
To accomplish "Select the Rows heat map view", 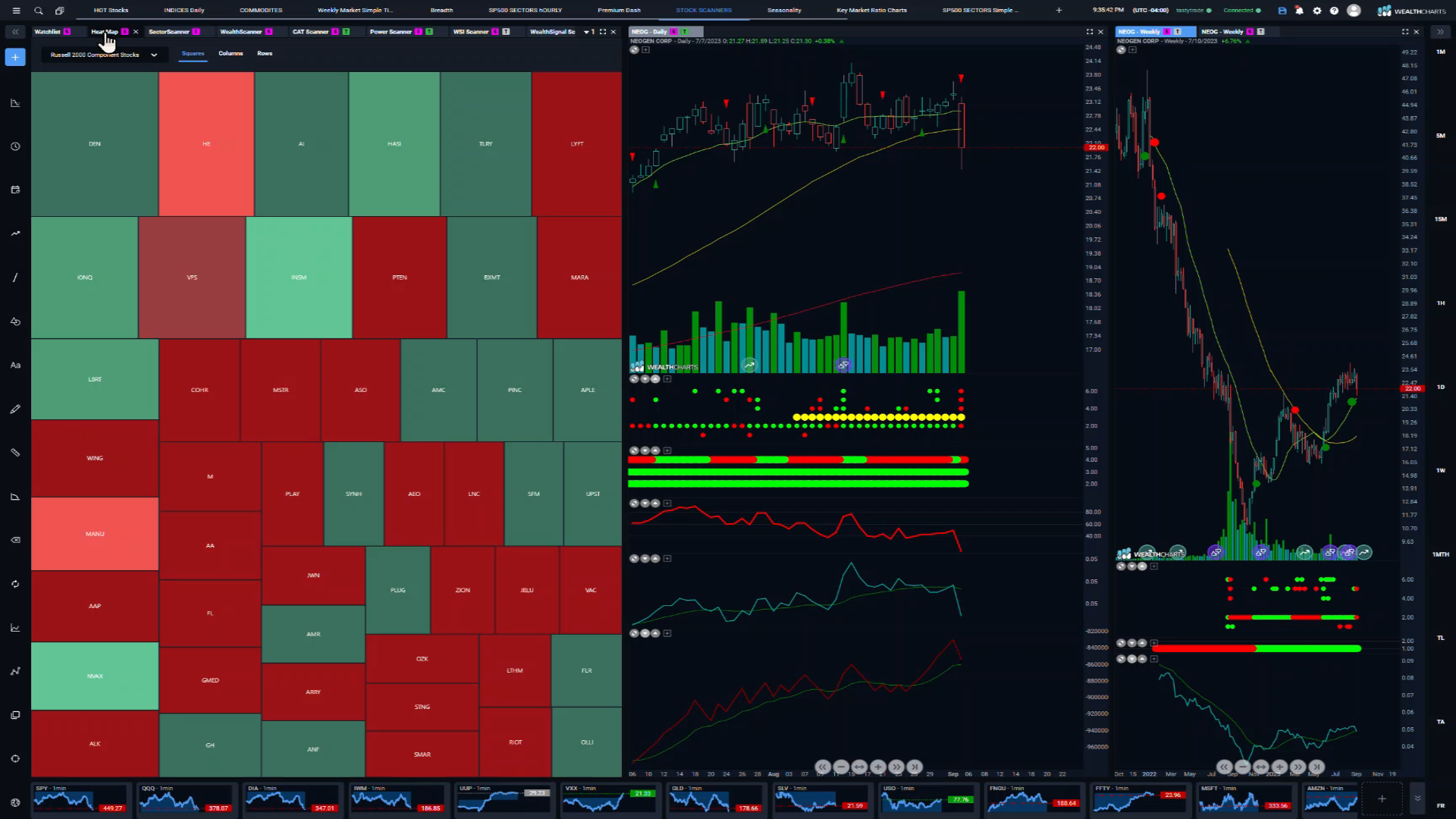I will (x=265, y=54).
